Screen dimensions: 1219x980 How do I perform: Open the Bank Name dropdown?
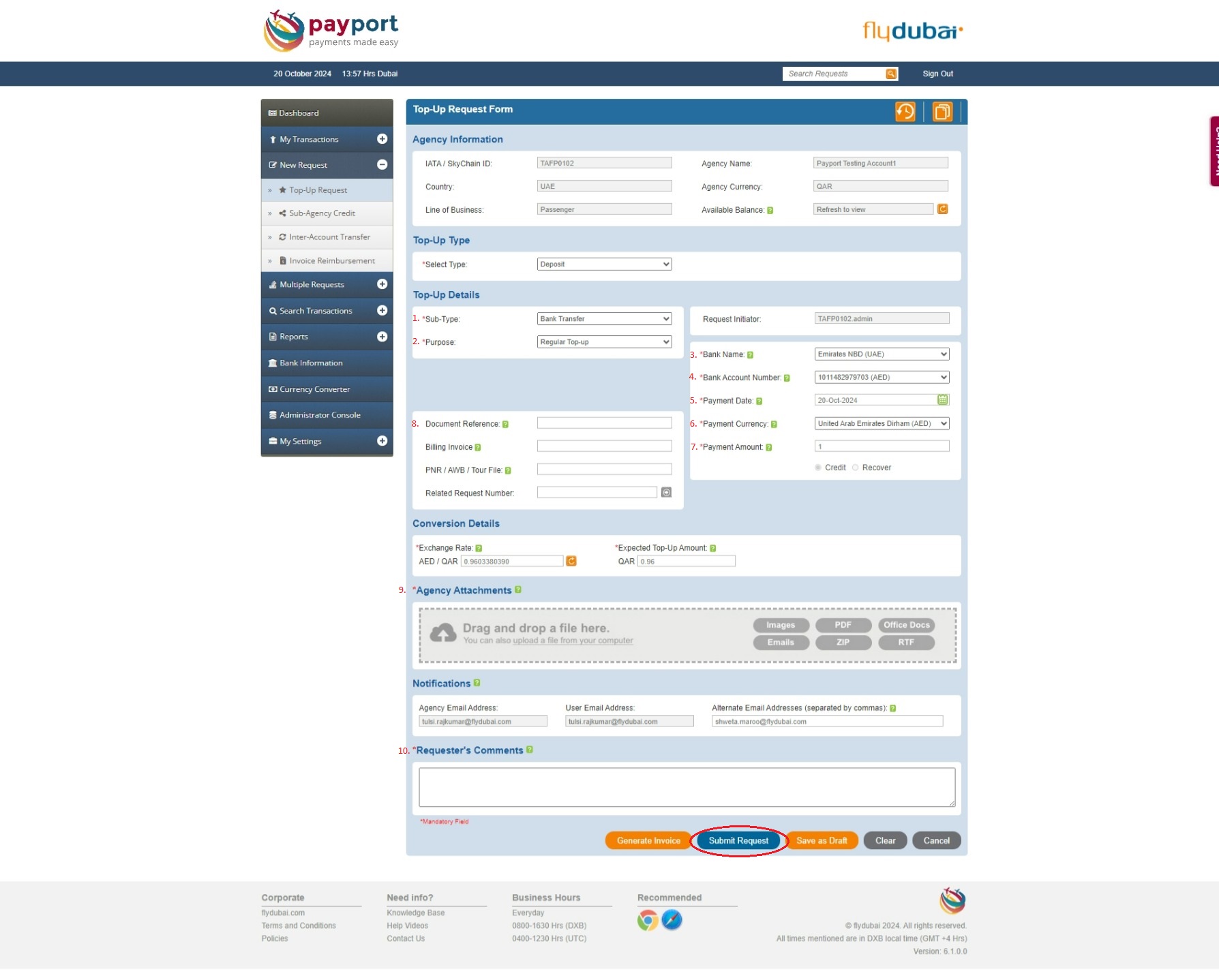click(x=882, y=354)
